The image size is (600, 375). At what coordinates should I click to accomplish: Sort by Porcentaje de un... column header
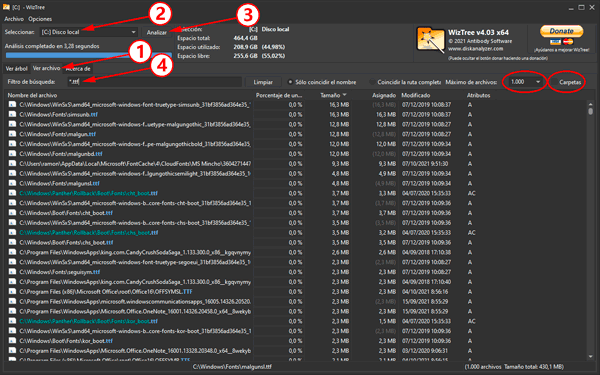click(279, 95)
